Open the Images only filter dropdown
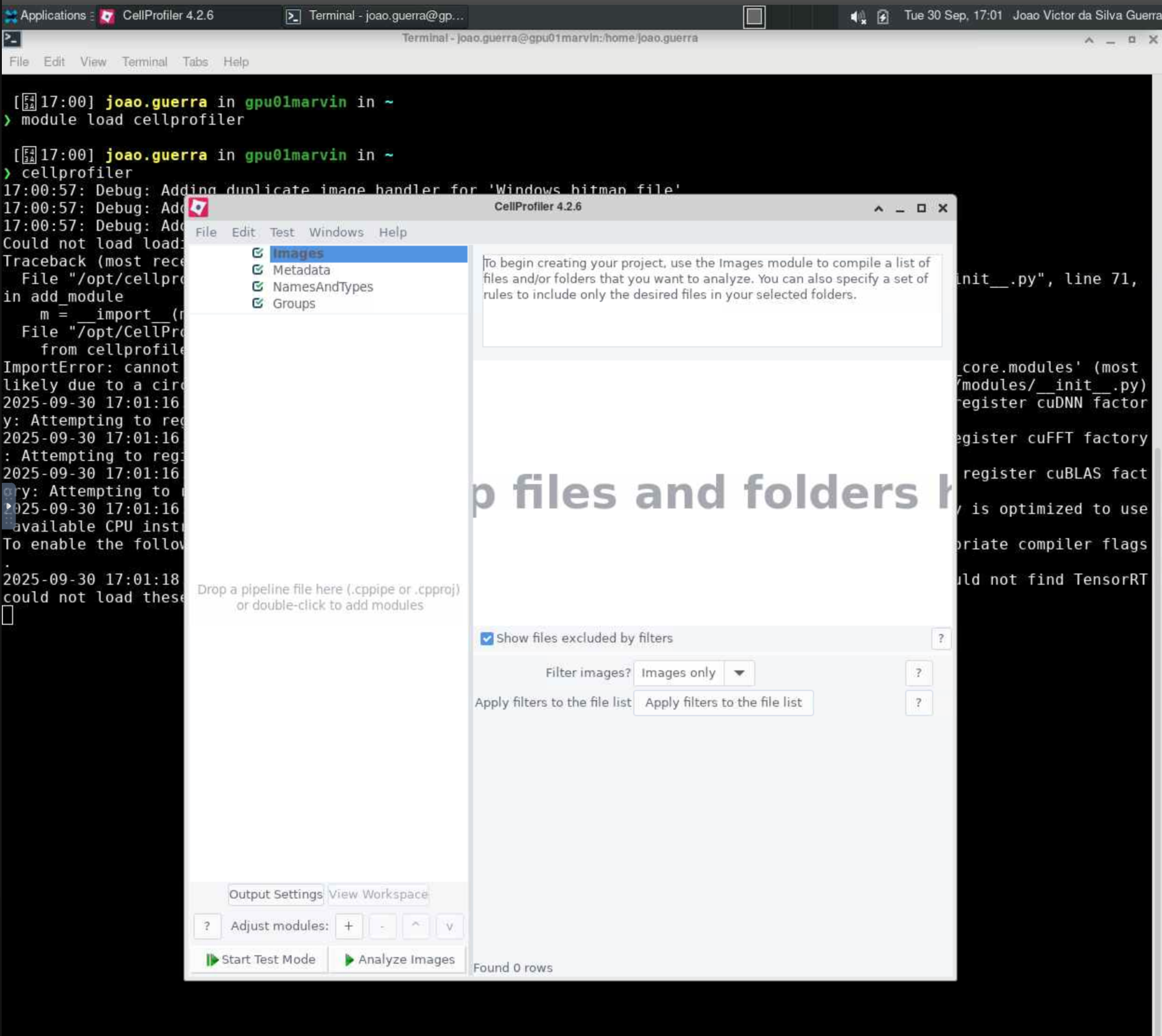This screenshot has width=1162, height=1036. point(739,672)
